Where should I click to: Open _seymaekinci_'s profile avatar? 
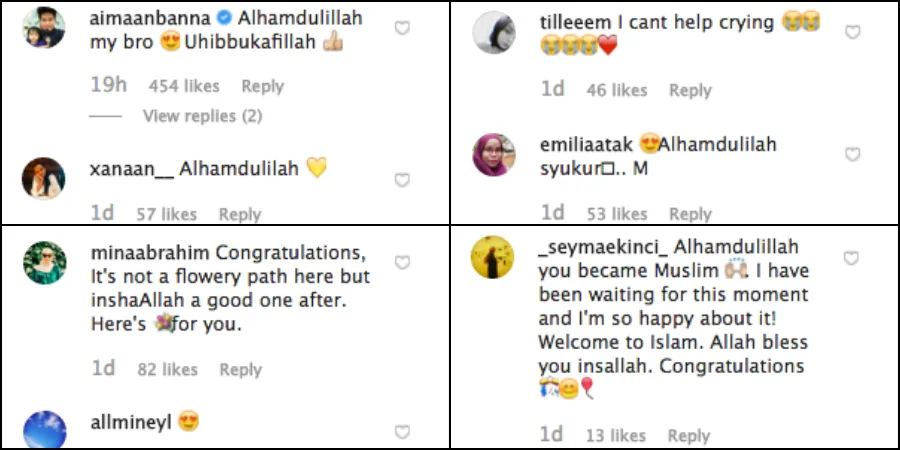[493, 258]
